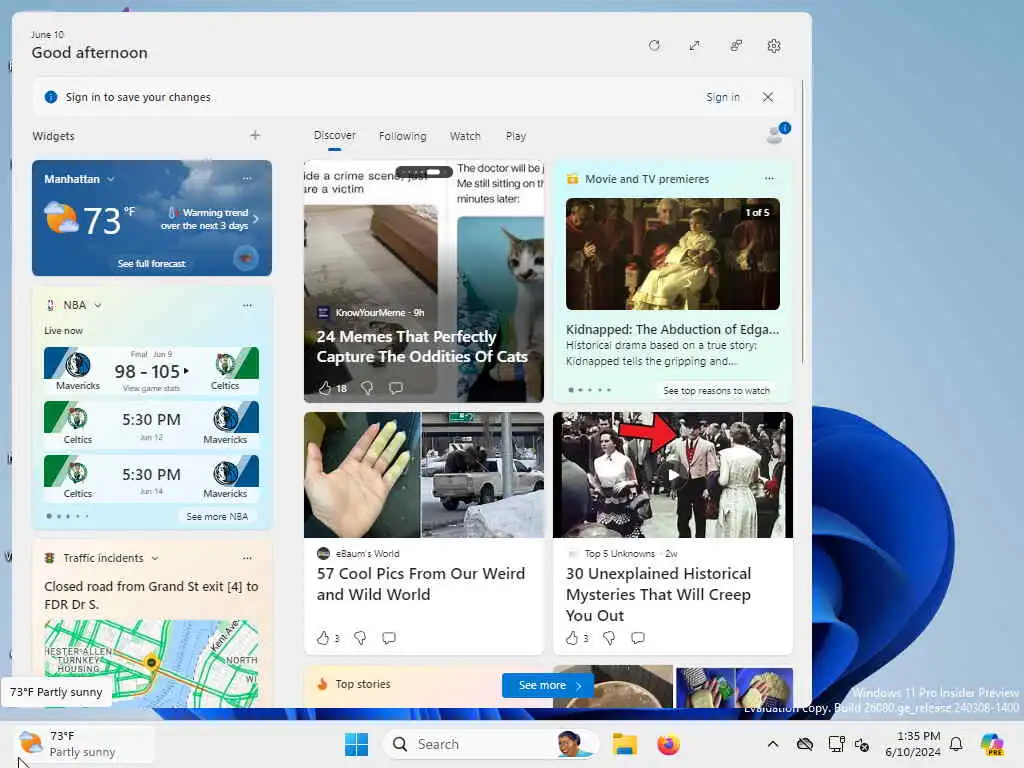This screenshot has height=768, width=1024.
Task: Click the network display tray icon
Action: point(836,744)
